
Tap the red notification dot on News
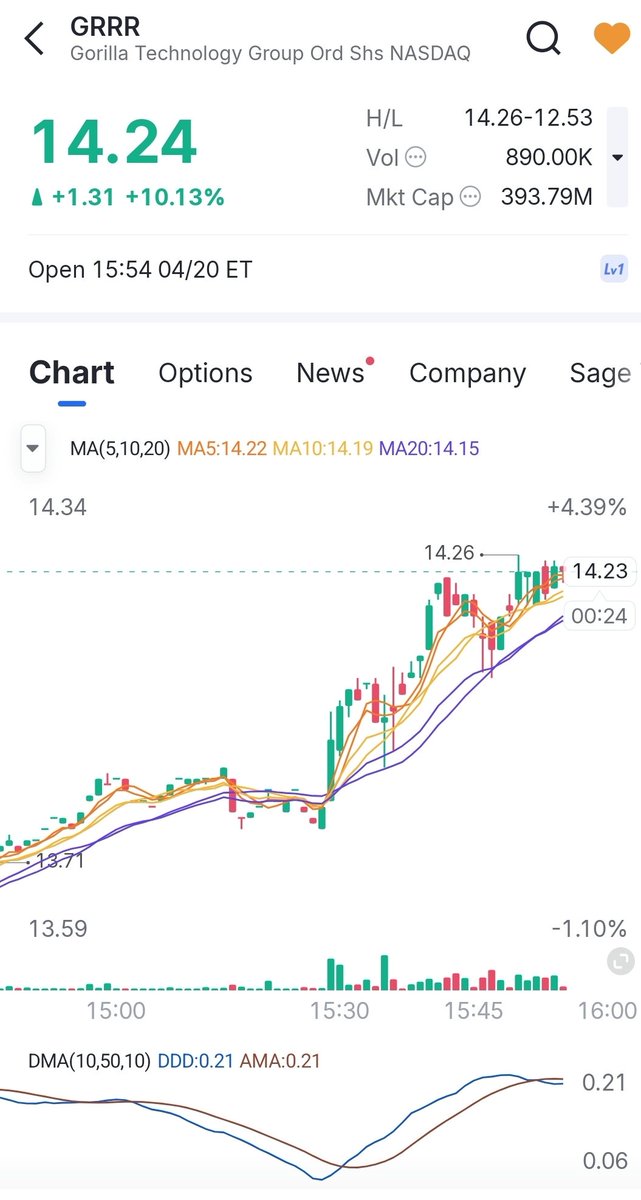[x=370, y=360]
